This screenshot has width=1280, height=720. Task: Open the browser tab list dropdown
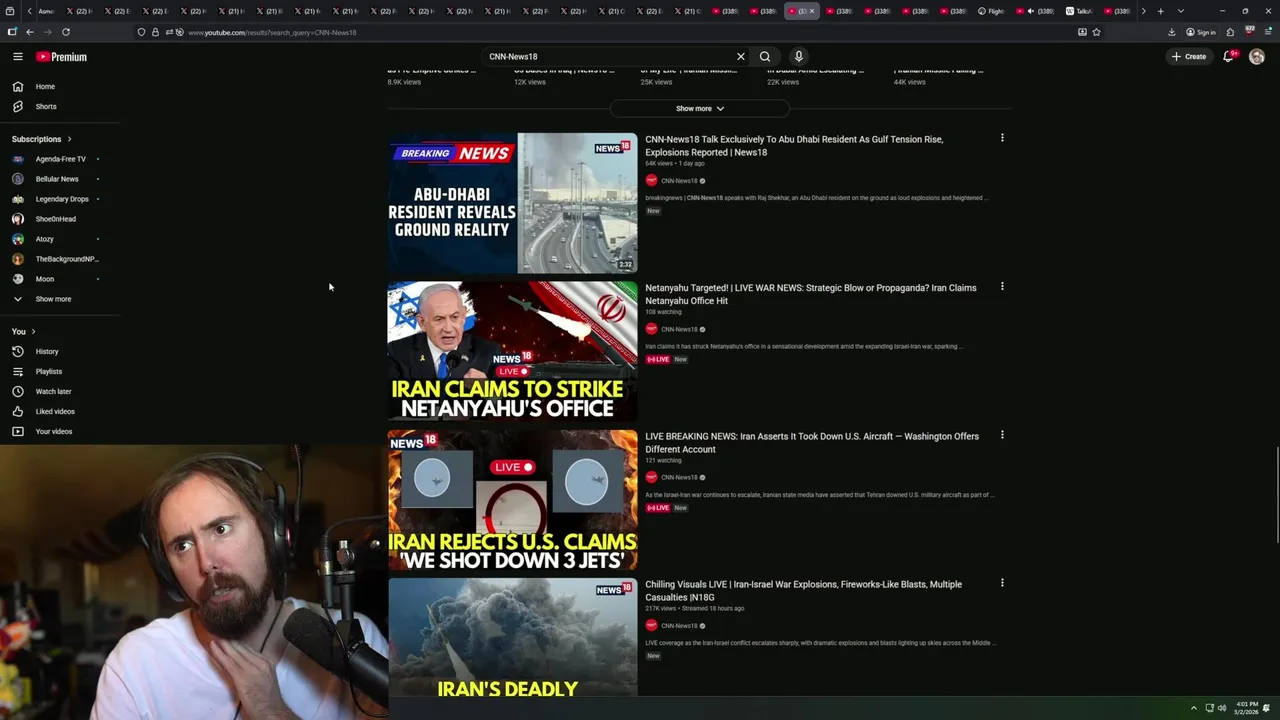1181,11
